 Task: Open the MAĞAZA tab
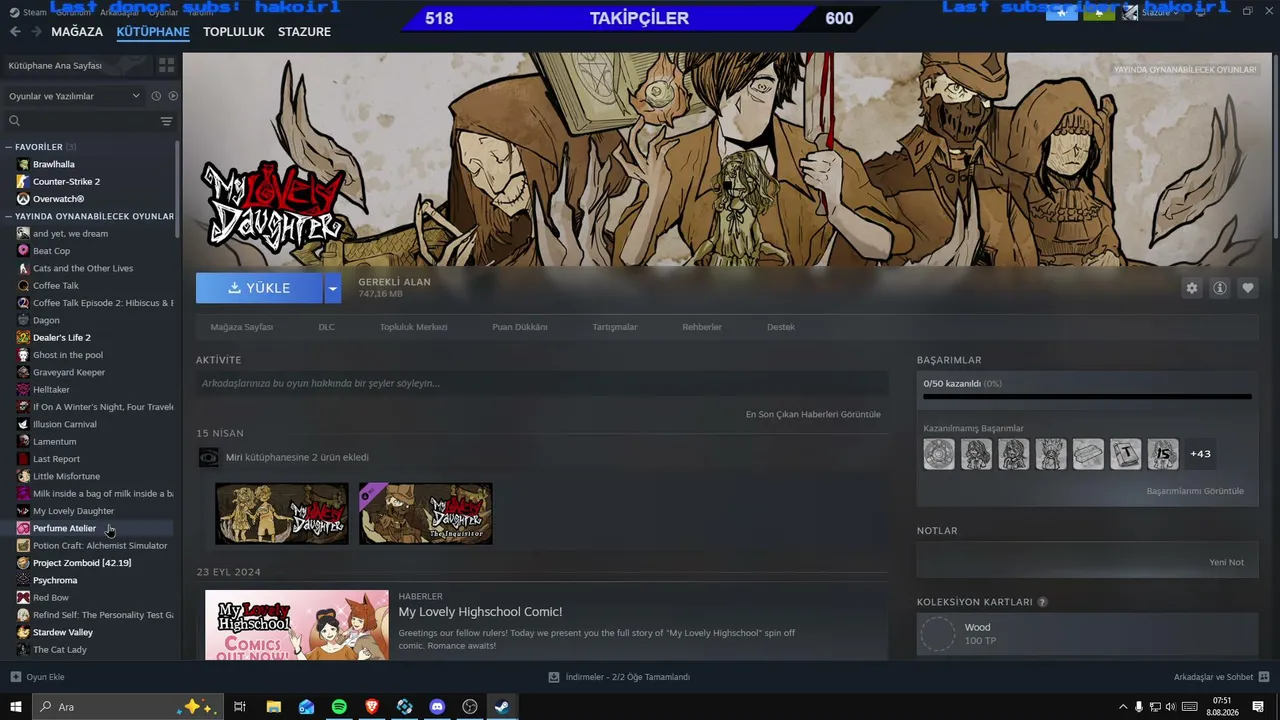click(77, 32)
